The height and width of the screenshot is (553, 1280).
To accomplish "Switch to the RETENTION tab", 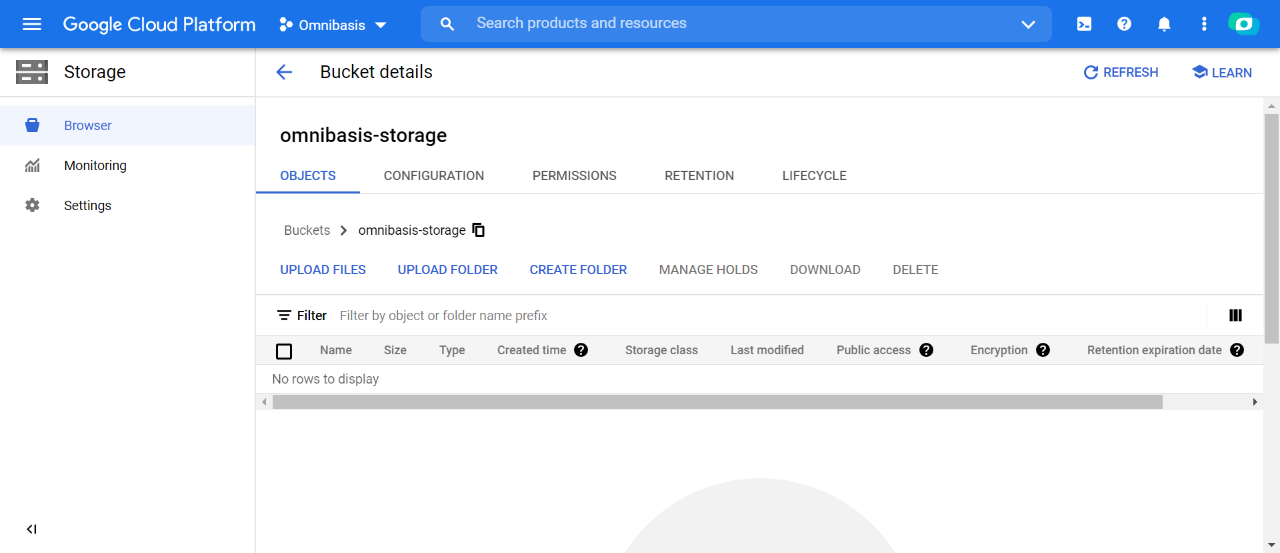I will tap(699, 176).
